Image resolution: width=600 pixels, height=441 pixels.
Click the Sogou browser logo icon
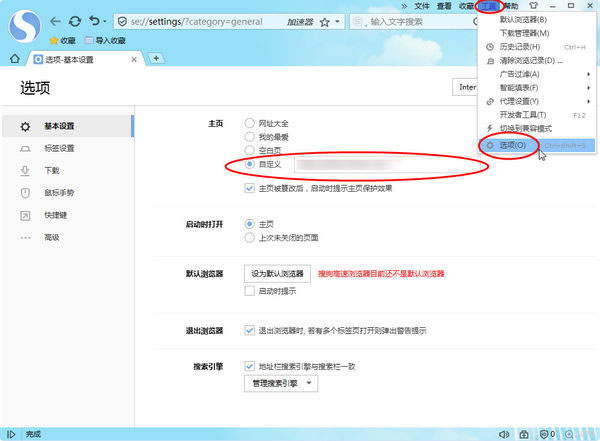tap(22, 21)
